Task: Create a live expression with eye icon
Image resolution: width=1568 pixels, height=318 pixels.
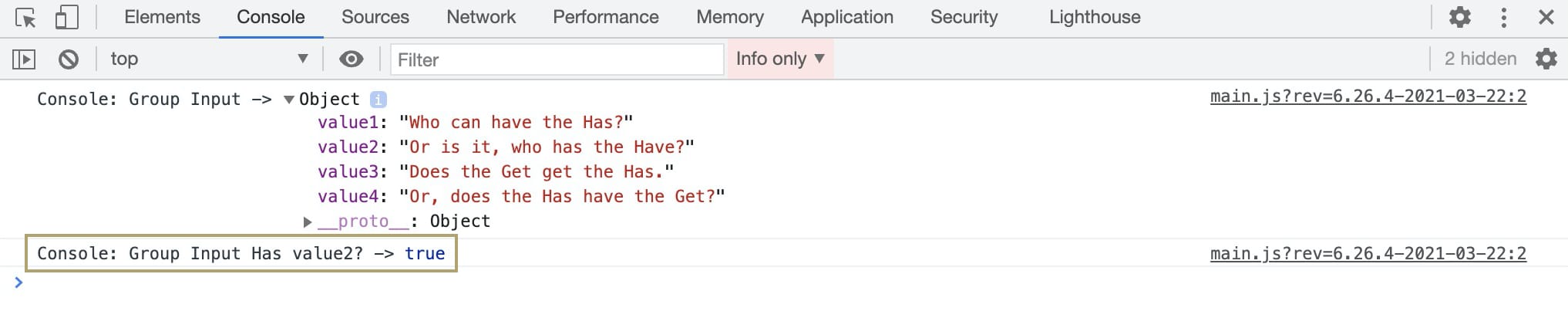Action: (352, 59)
